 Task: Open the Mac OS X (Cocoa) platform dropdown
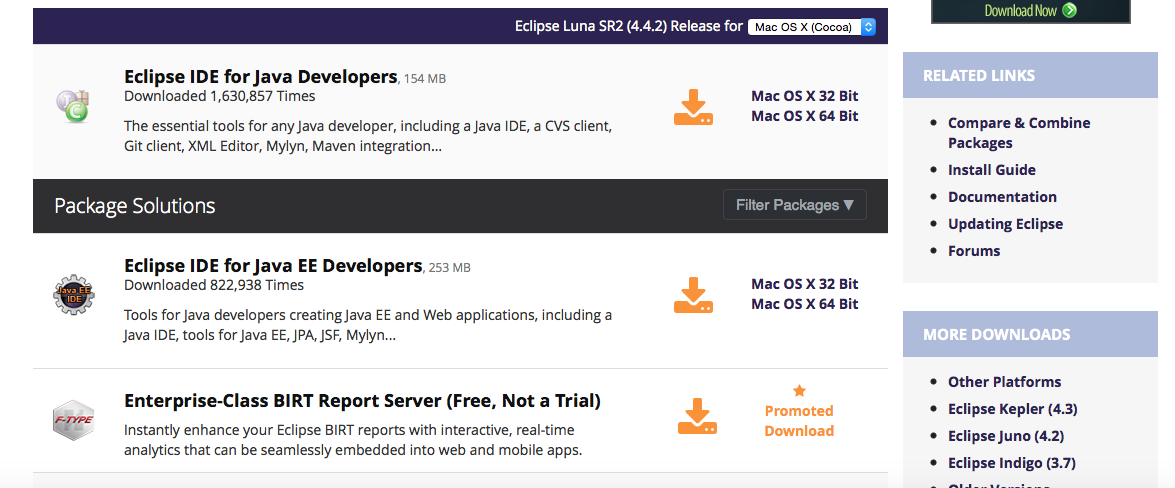812,27
